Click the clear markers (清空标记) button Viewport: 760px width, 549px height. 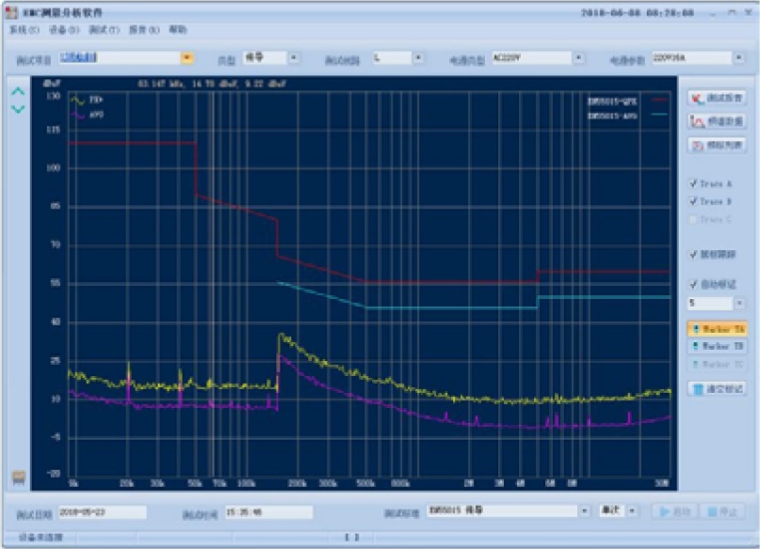717,389
